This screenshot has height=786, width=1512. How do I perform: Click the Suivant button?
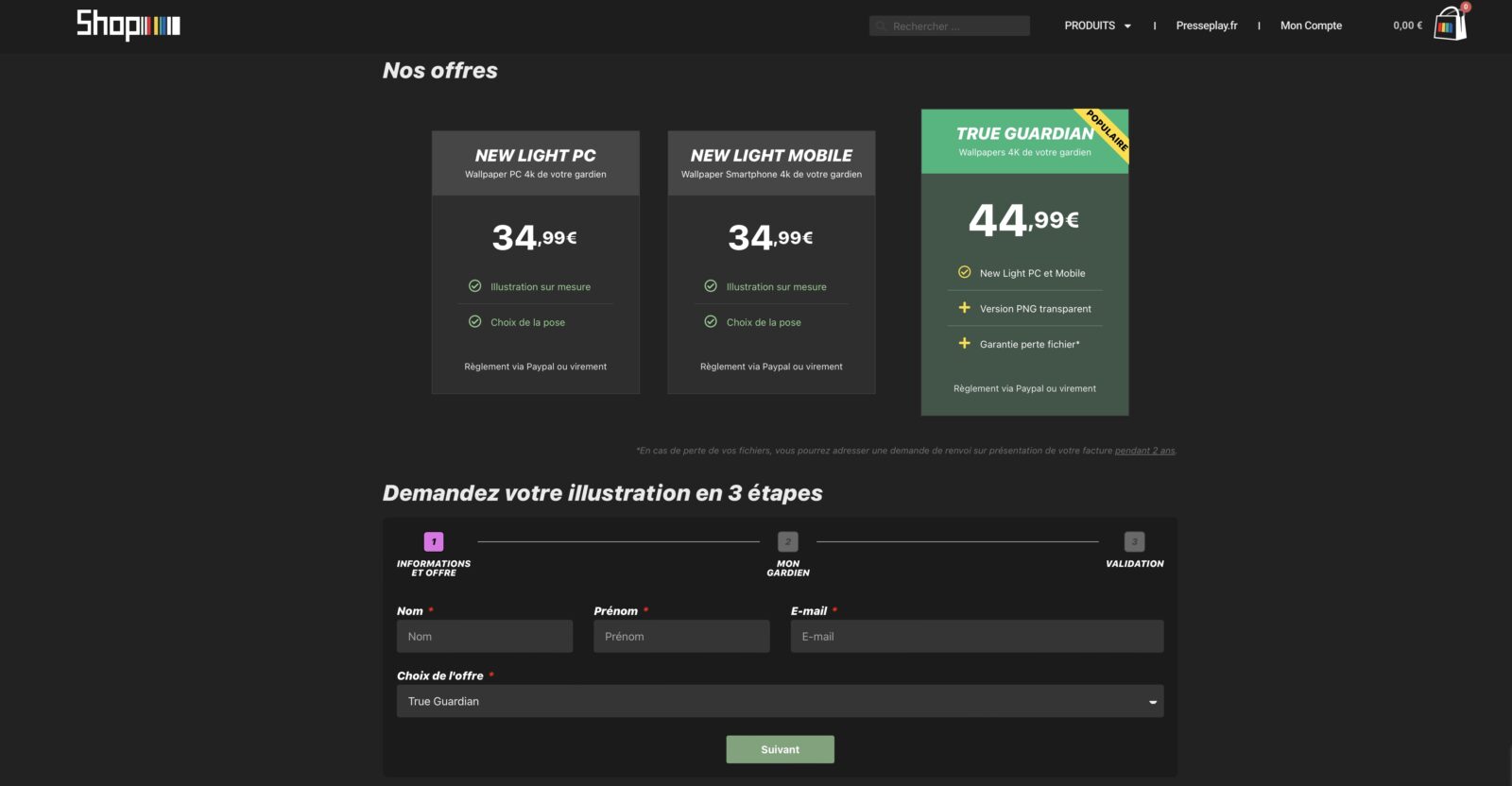point(780,749)
